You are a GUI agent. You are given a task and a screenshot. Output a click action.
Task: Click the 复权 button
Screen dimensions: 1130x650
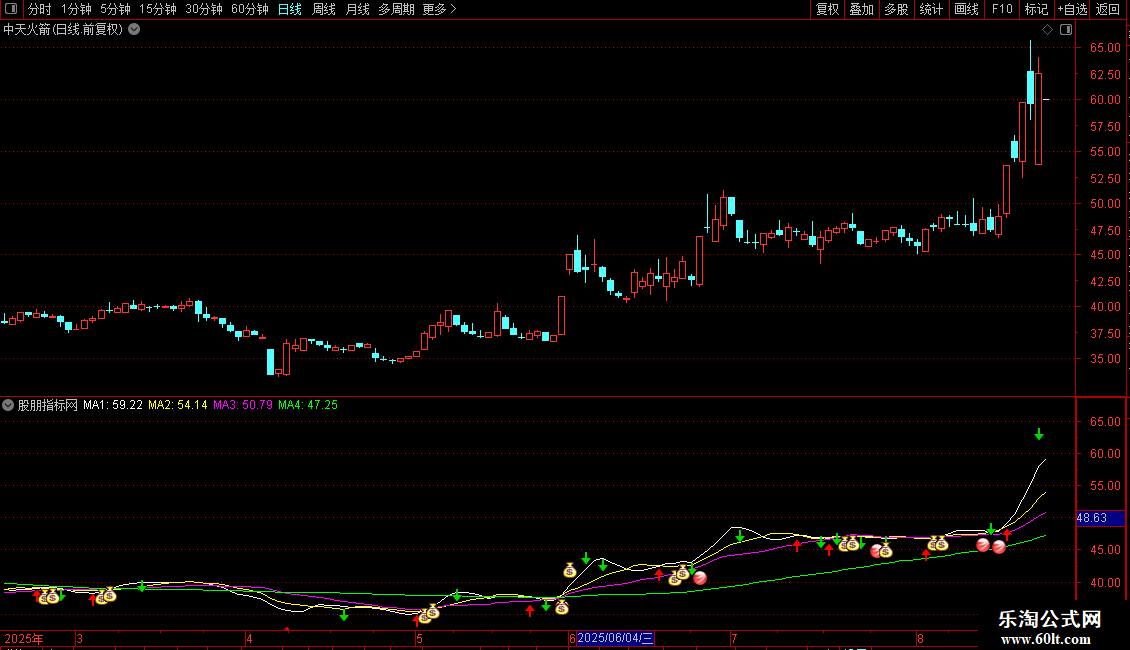pyautogui.click(x=827, y=9)
